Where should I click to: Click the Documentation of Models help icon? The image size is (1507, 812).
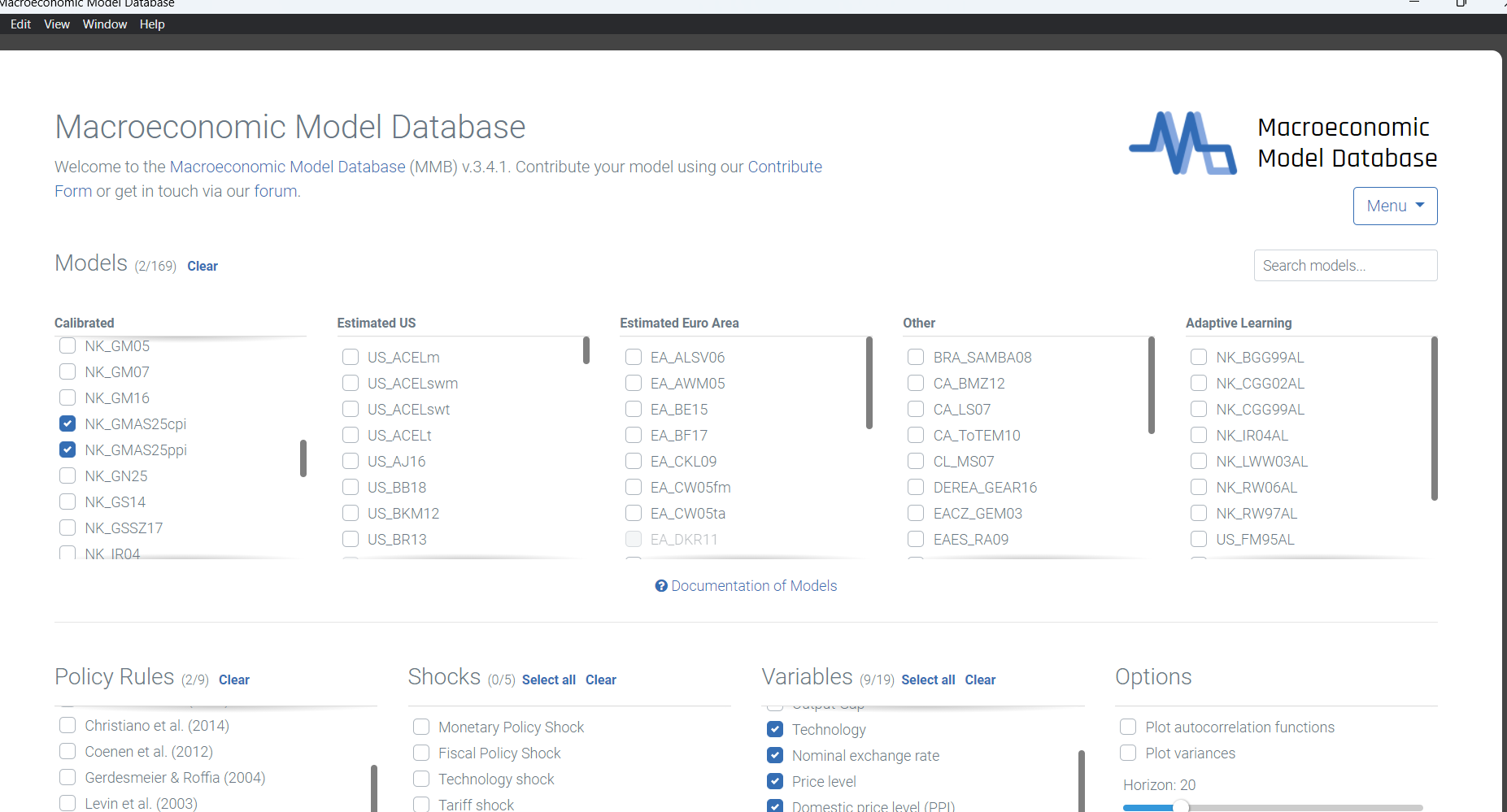pos(661,586)
